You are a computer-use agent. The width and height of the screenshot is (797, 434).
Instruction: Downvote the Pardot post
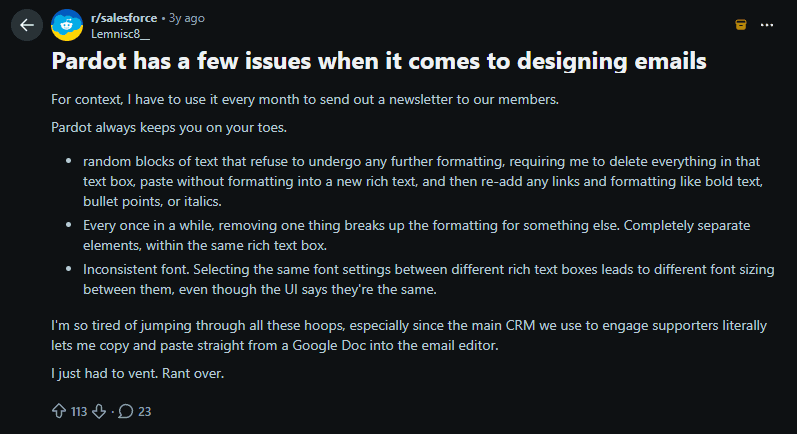click(x=99, y=411)
